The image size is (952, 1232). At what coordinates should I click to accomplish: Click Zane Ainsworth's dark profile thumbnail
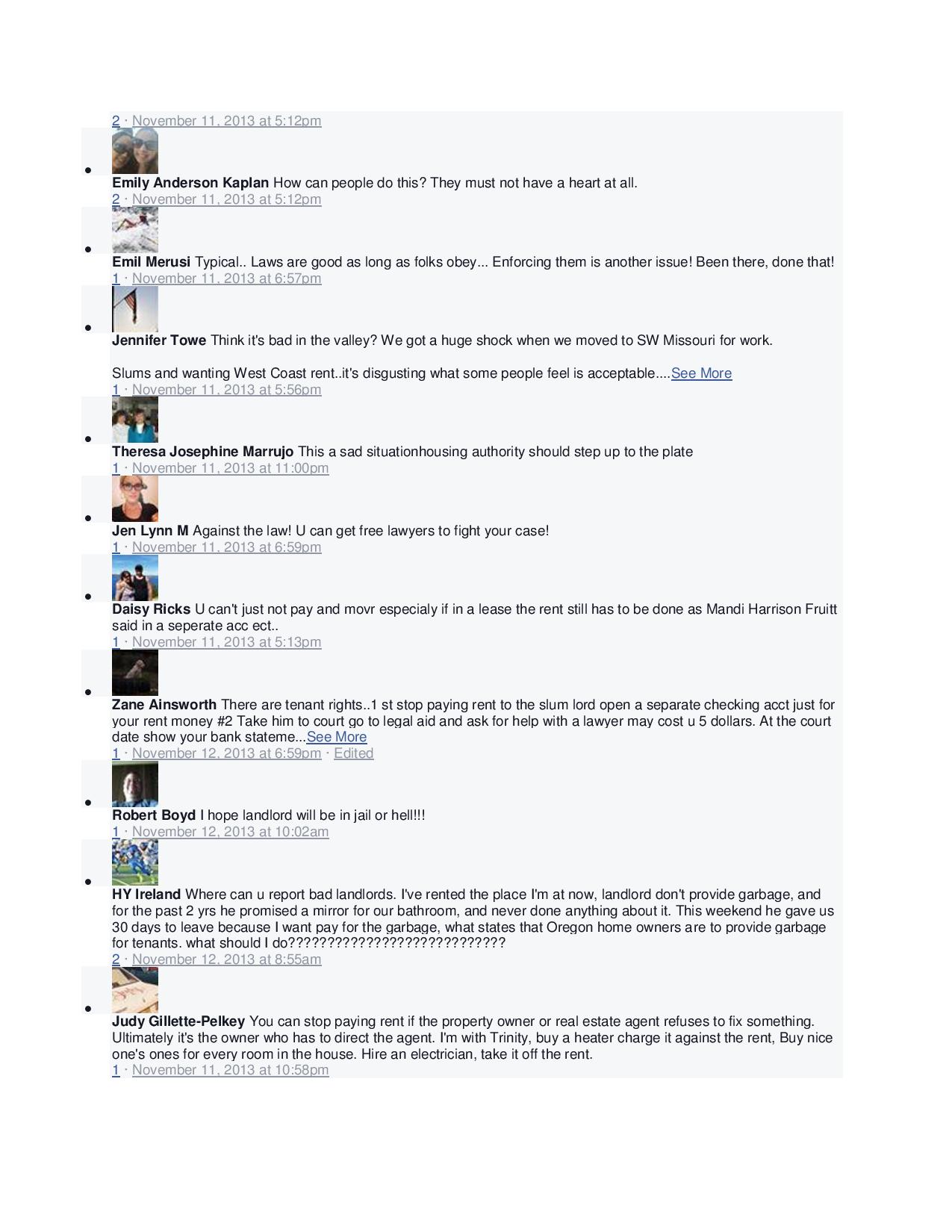click(x=135, y=673)
